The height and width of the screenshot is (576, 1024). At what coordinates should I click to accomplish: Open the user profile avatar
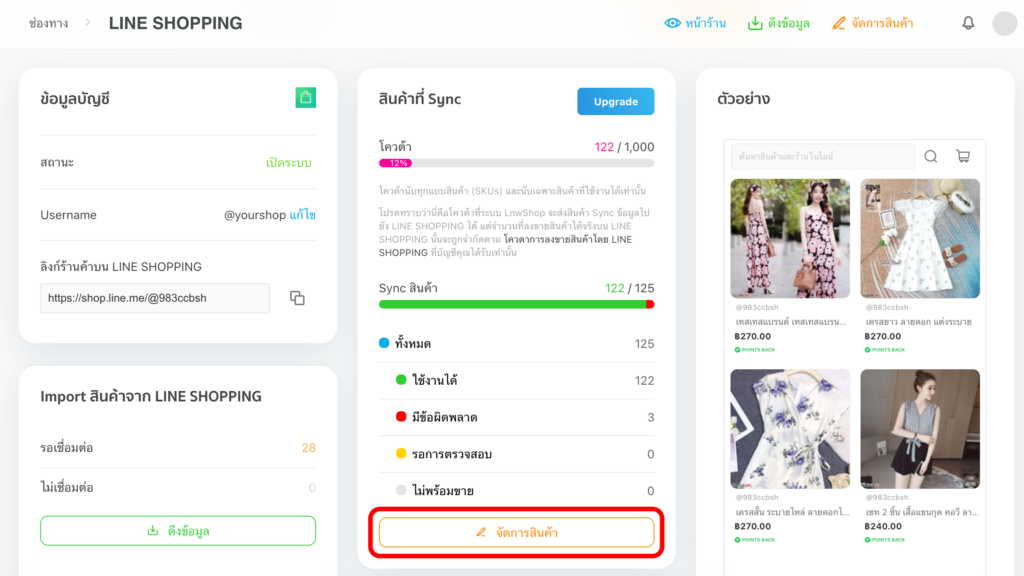click(x=1004, y=23)
